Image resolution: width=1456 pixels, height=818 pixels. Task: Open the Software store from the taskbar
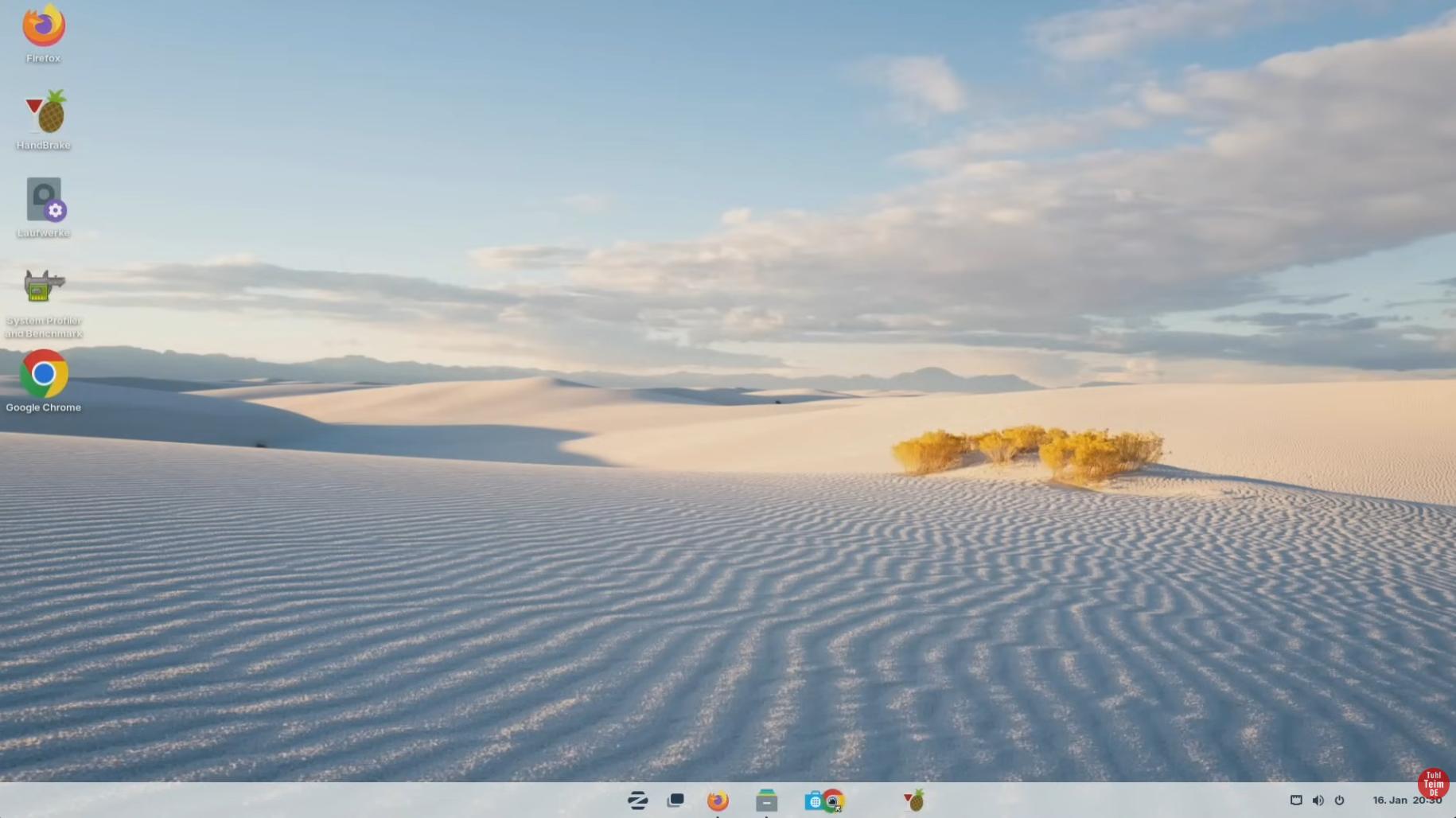coord(813,800)
